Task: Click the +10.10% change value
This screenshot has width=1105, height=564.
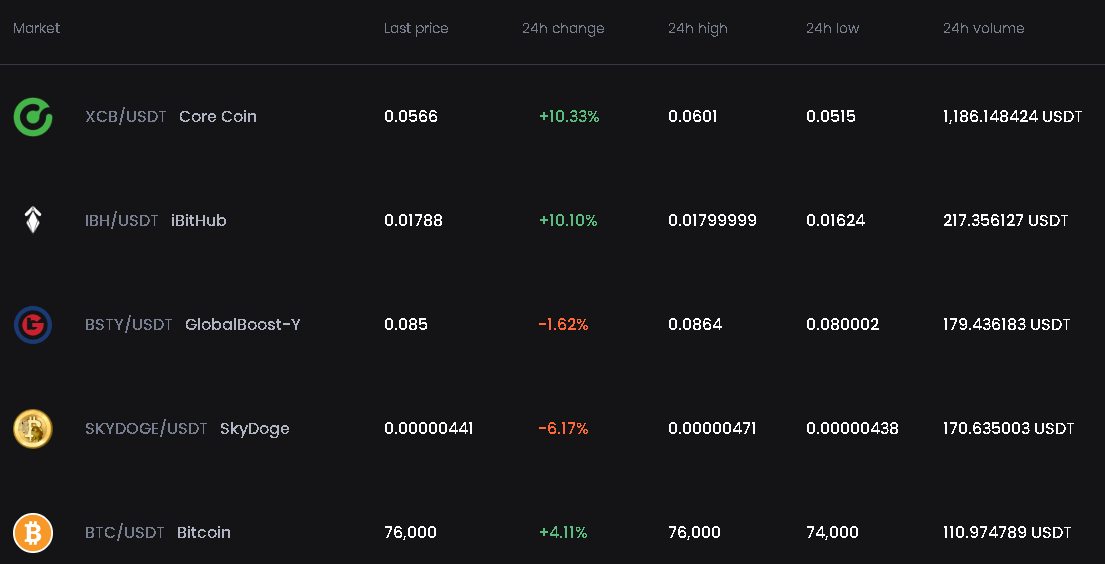Action: 568,221
